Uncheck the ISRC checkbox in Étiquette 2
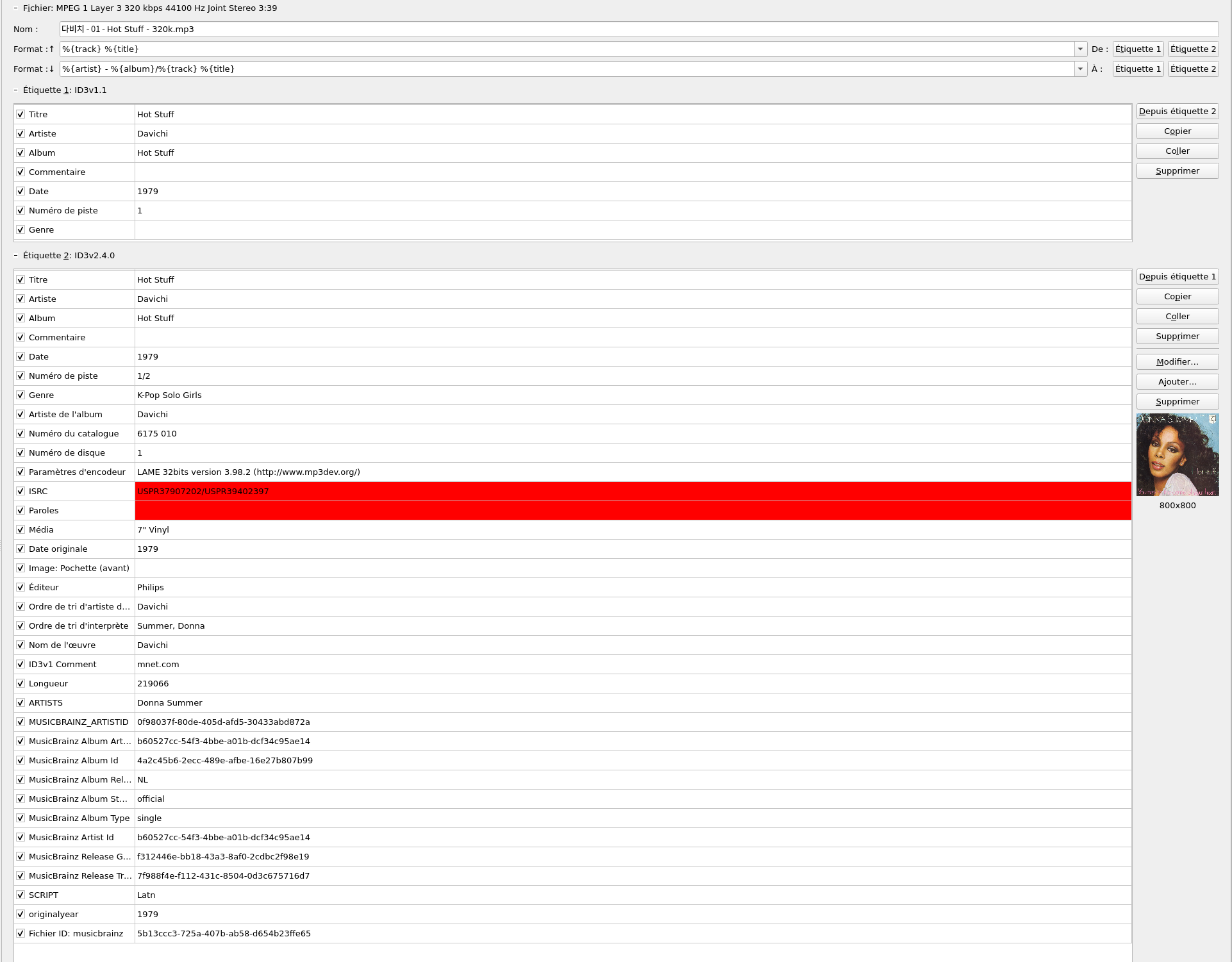 coord(21,492)
